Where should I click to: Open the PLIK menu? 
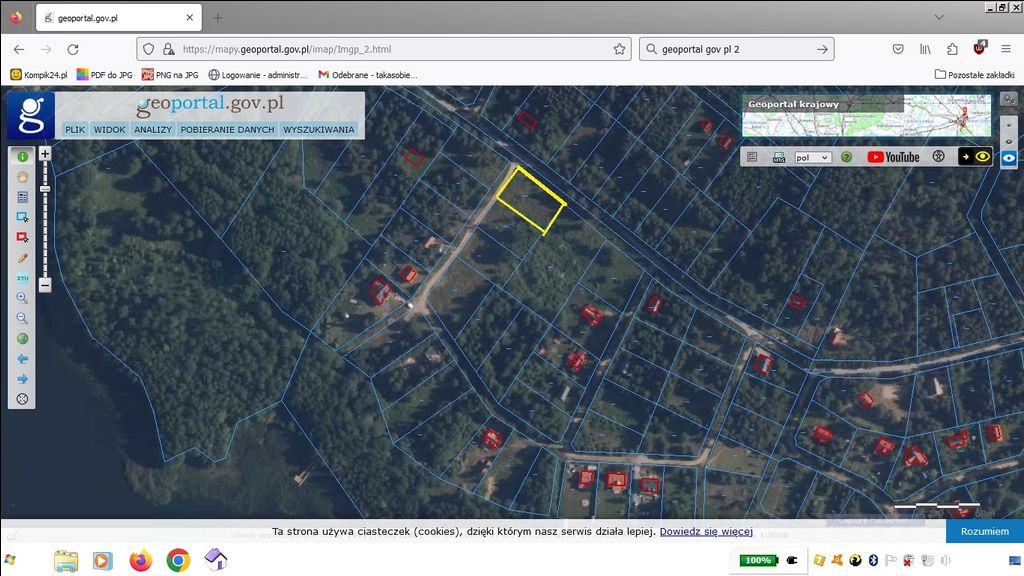click(75, 130)
